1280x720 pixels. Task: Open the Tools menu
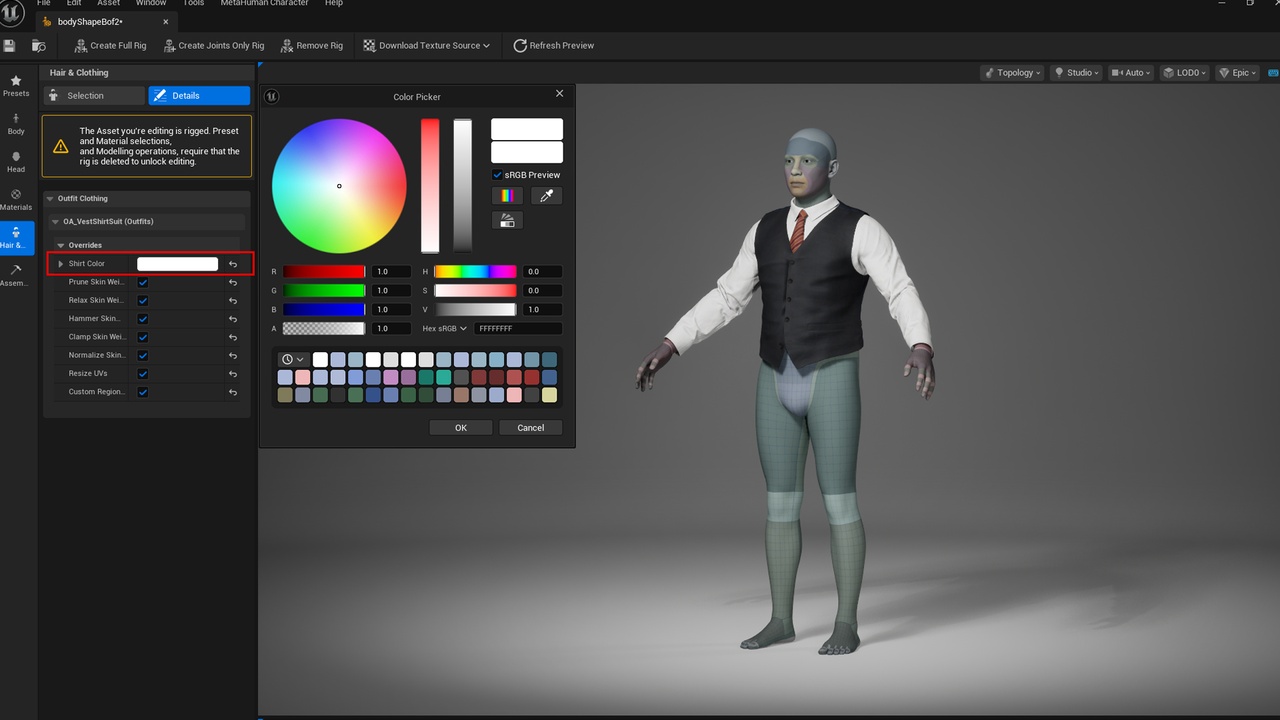tap(193, 3)
